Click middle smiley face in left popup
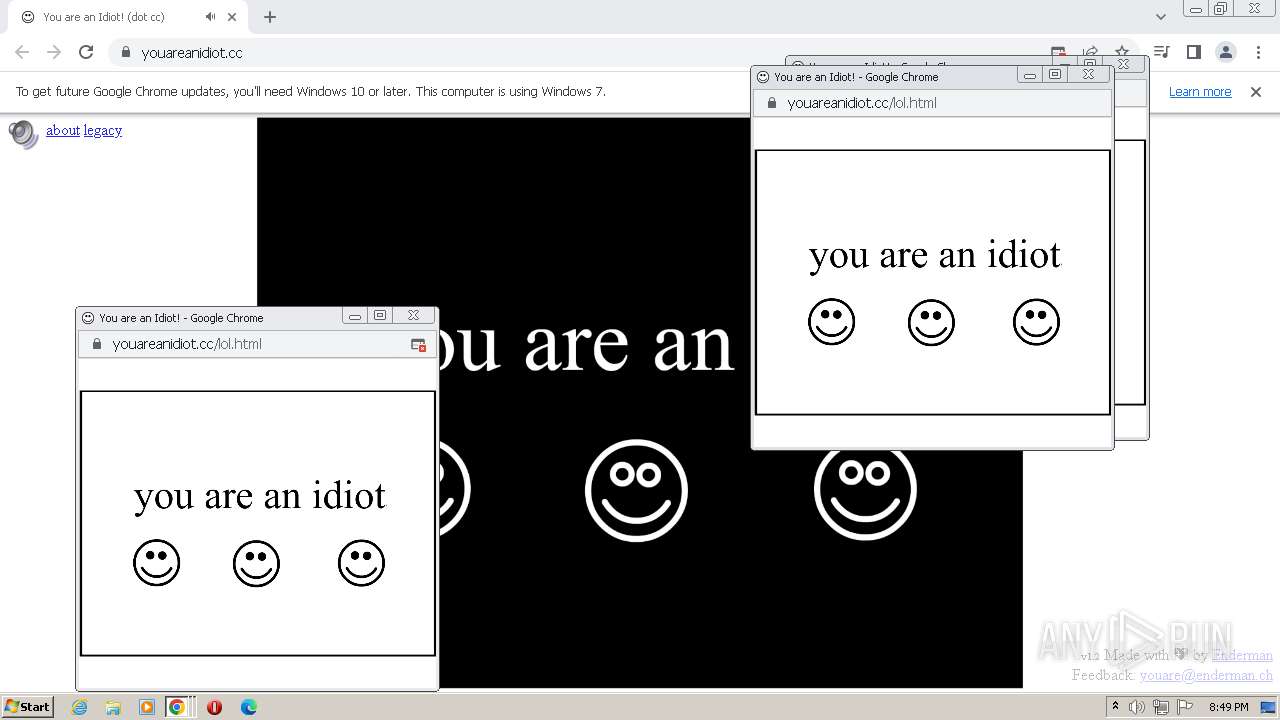Viewport: 1280px width, 720px height. [x=257, y=563]
